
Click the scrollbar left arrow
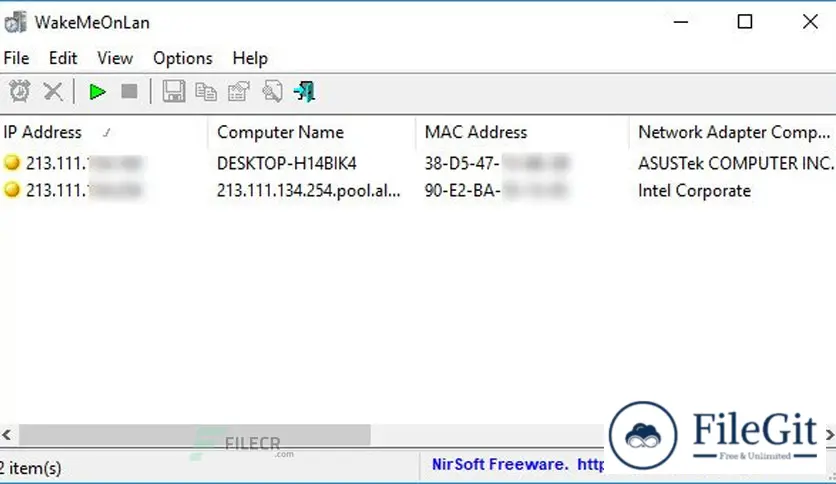point(7,434)
